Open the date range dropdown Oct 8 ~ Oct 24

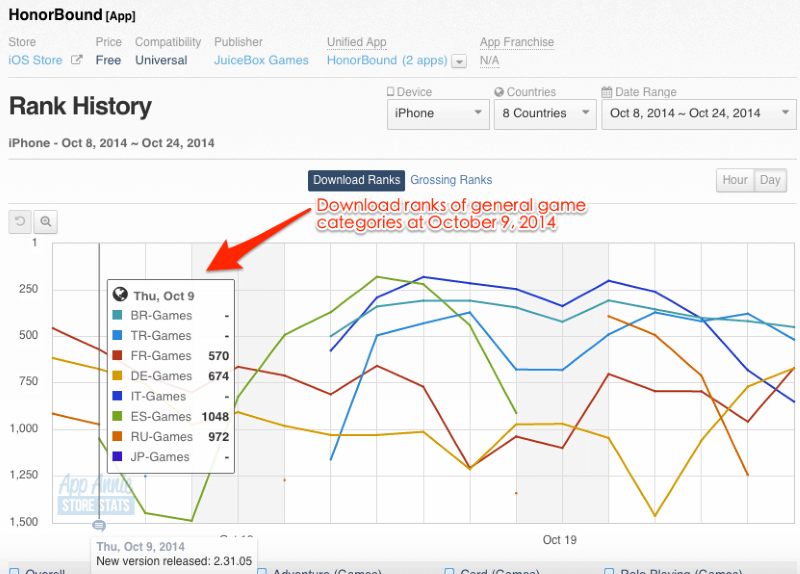click(698, 114)
